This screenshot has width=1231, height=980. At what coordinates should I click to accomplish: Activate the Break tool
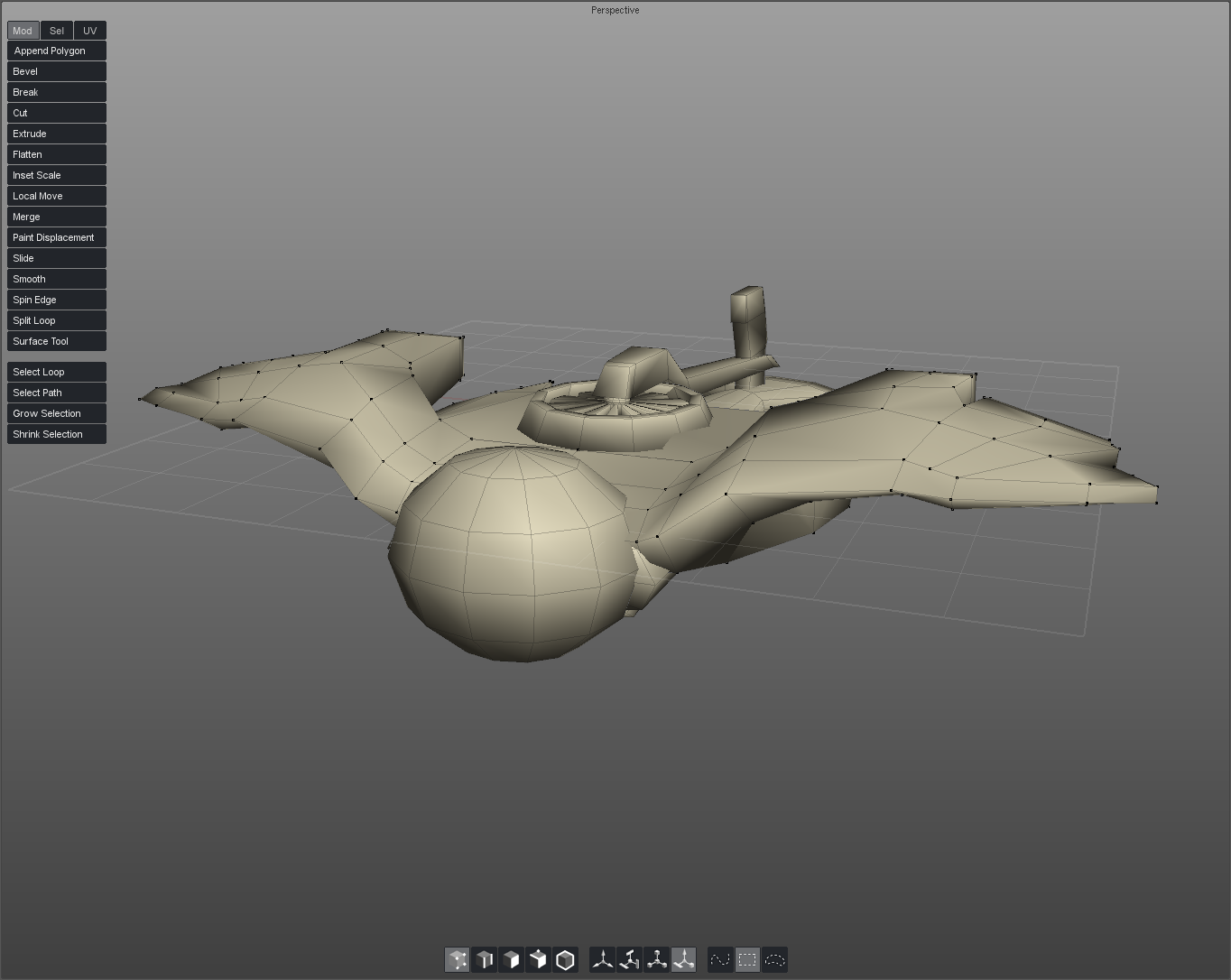(x=57, y=92)
